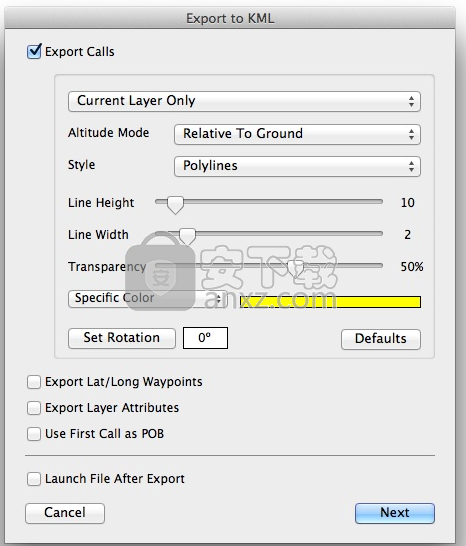This screenshot has height=546, width=466.
Task: Expand the Style Polylines dropdown
Action: 297,166
